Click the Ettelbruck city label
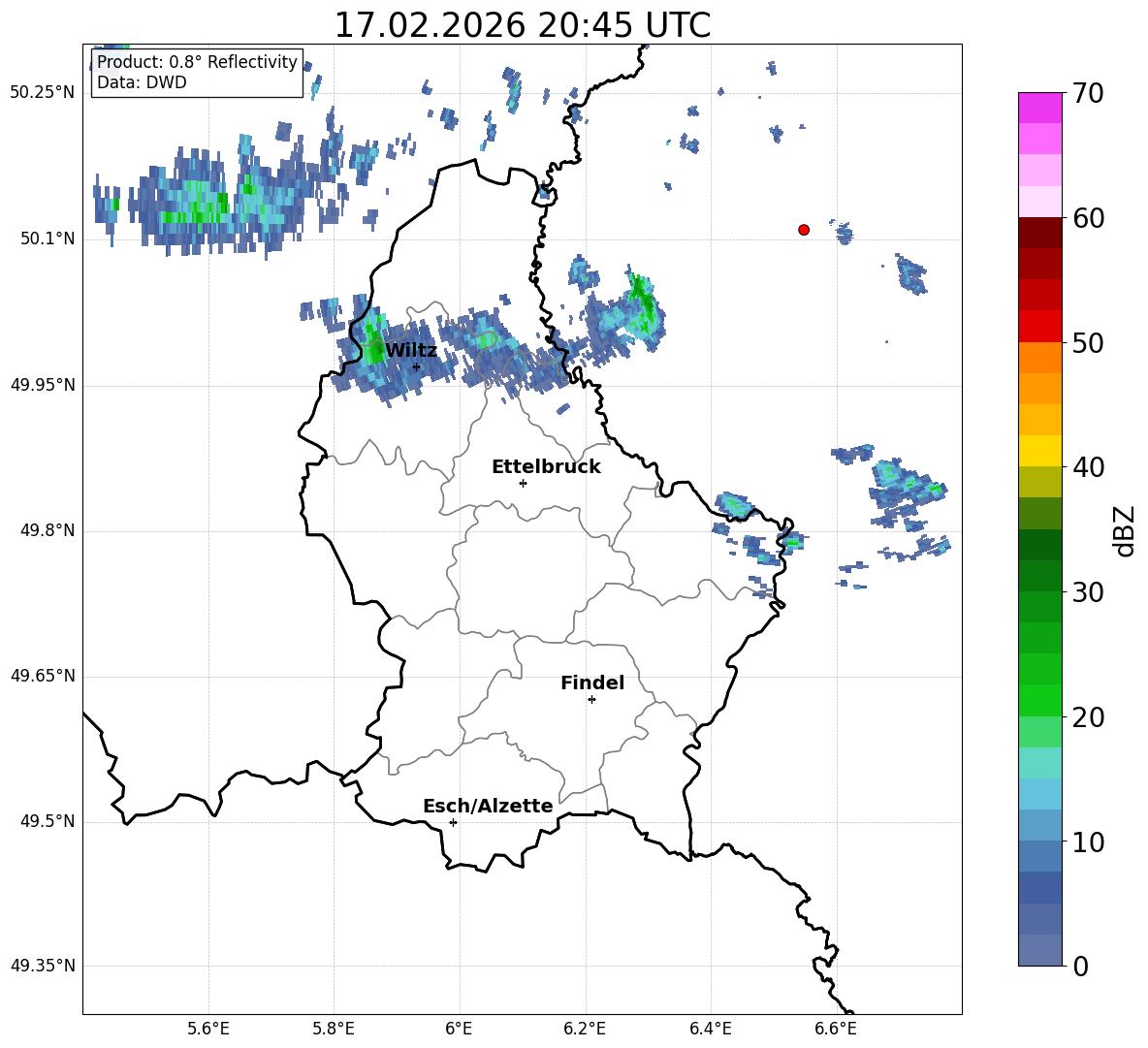The width and height of the screenshot is (1148, 1048). click(546, 467)
